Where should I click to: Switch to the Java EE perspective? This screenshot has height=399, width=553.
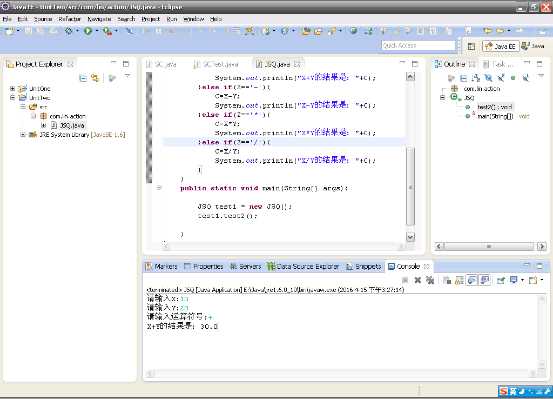point(500,46)
